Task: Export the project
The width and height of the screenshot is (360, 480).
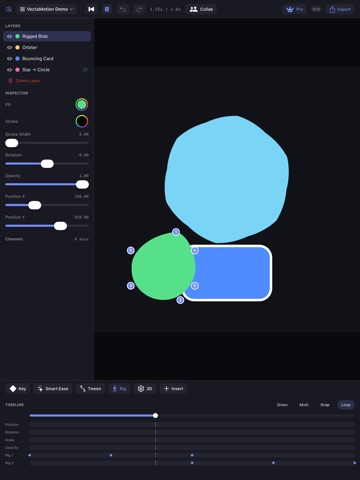Action: coord(340,9)
